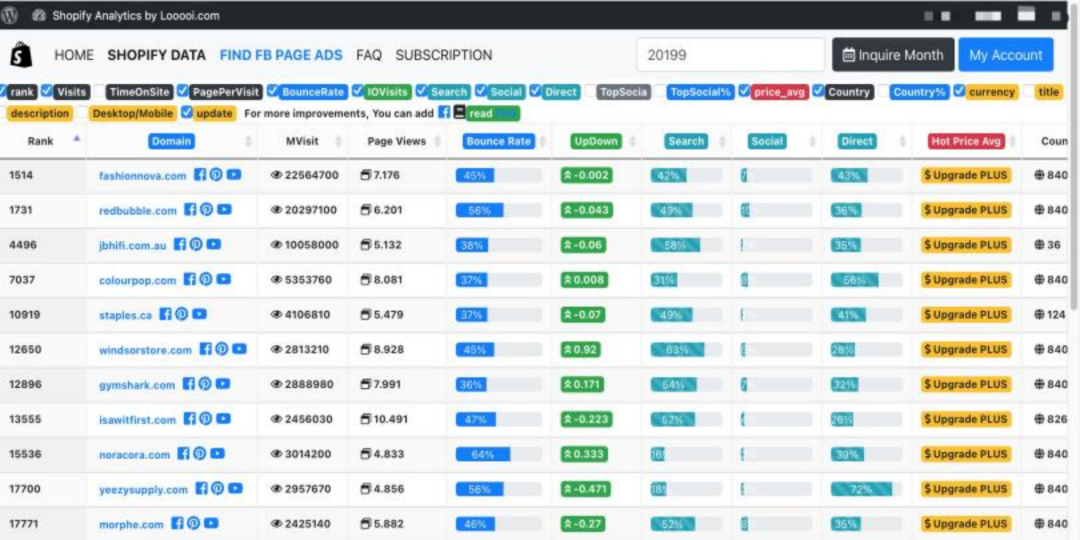The width and height of the screenshot is (1080, 540).
Task: Go to HOME nav item
Action: click(74, 55)
